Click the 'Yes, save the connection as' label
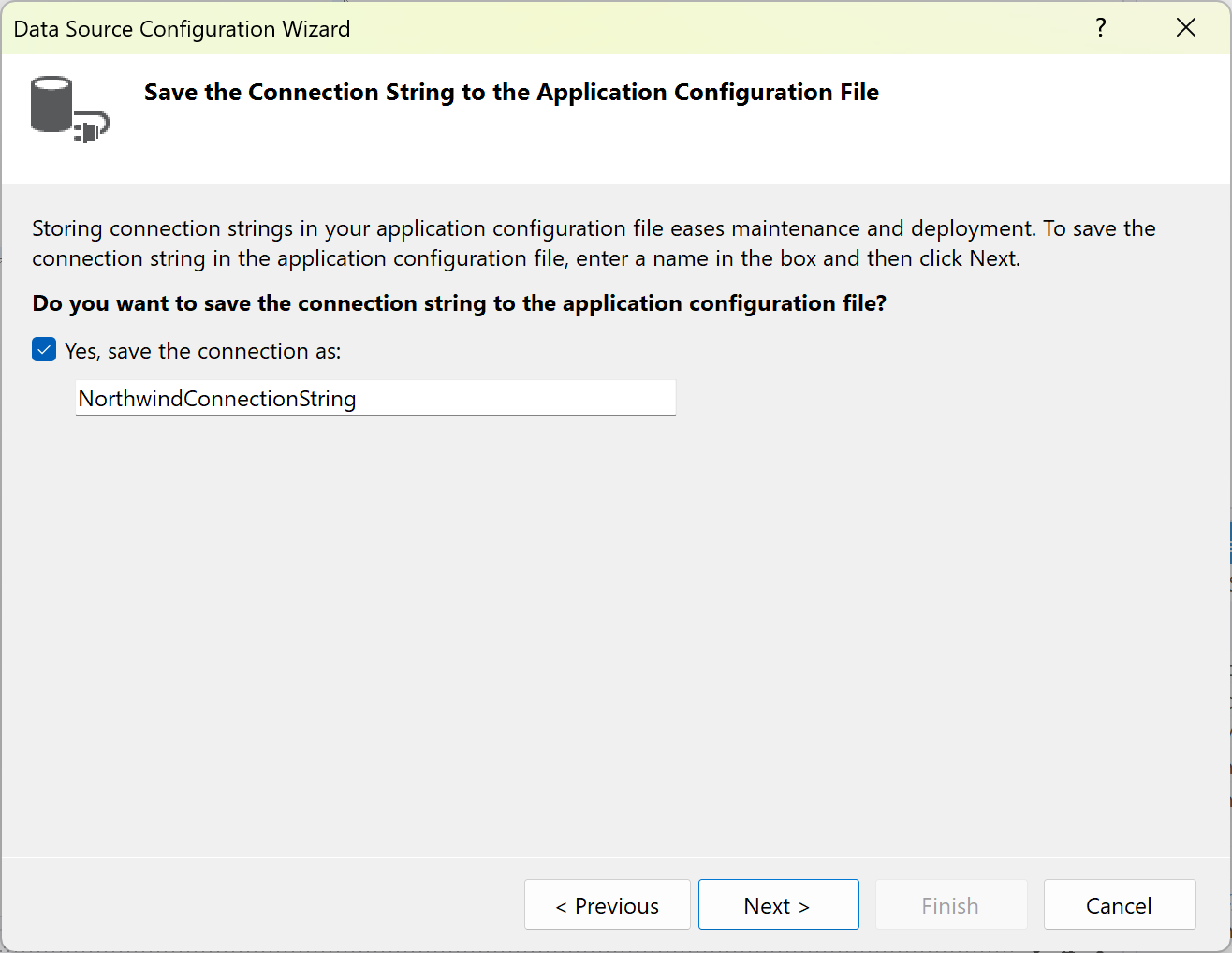1232x953 pixels. (202, 350)
